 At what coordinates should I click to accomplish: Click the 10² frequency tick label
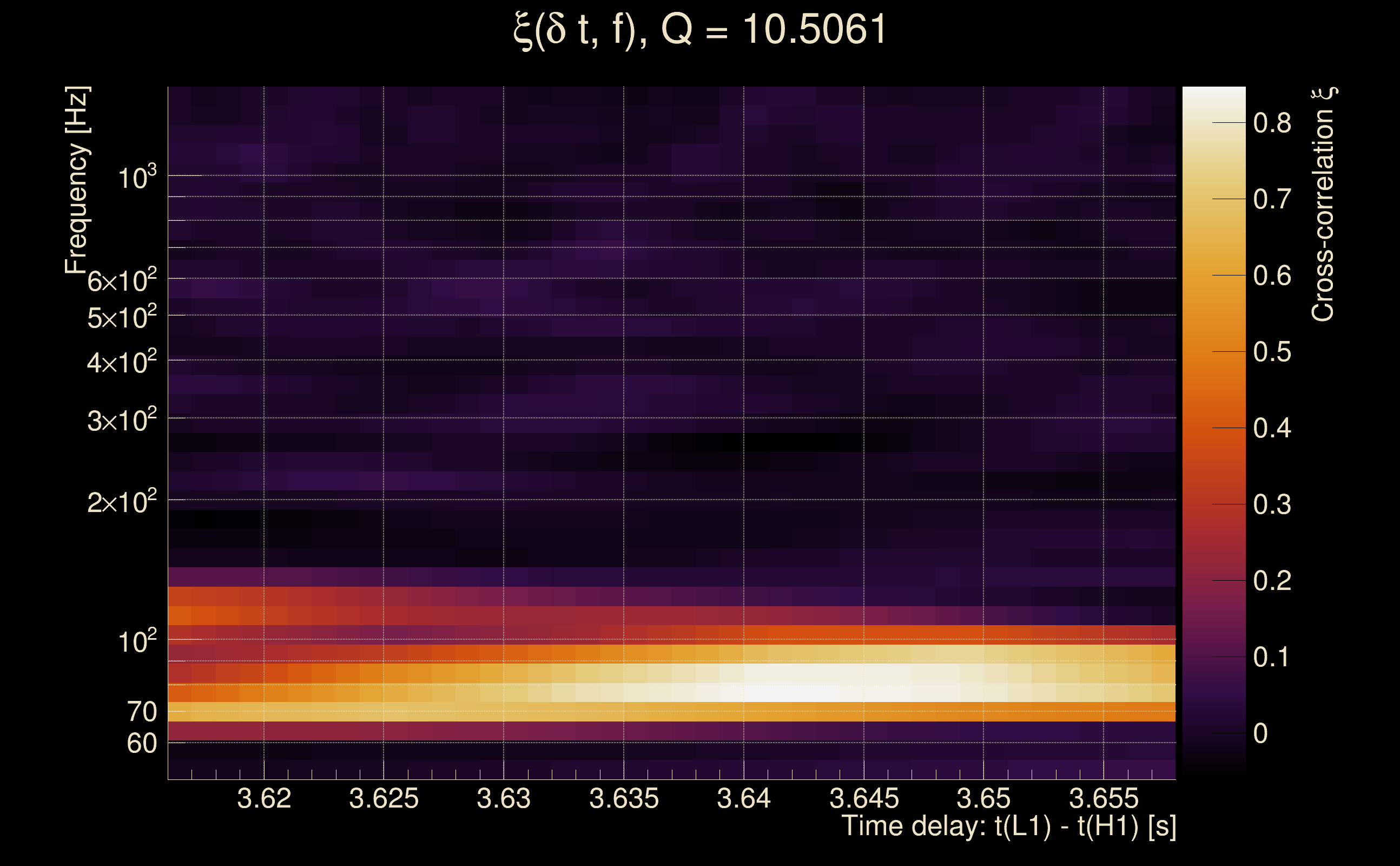click(137, 641)
